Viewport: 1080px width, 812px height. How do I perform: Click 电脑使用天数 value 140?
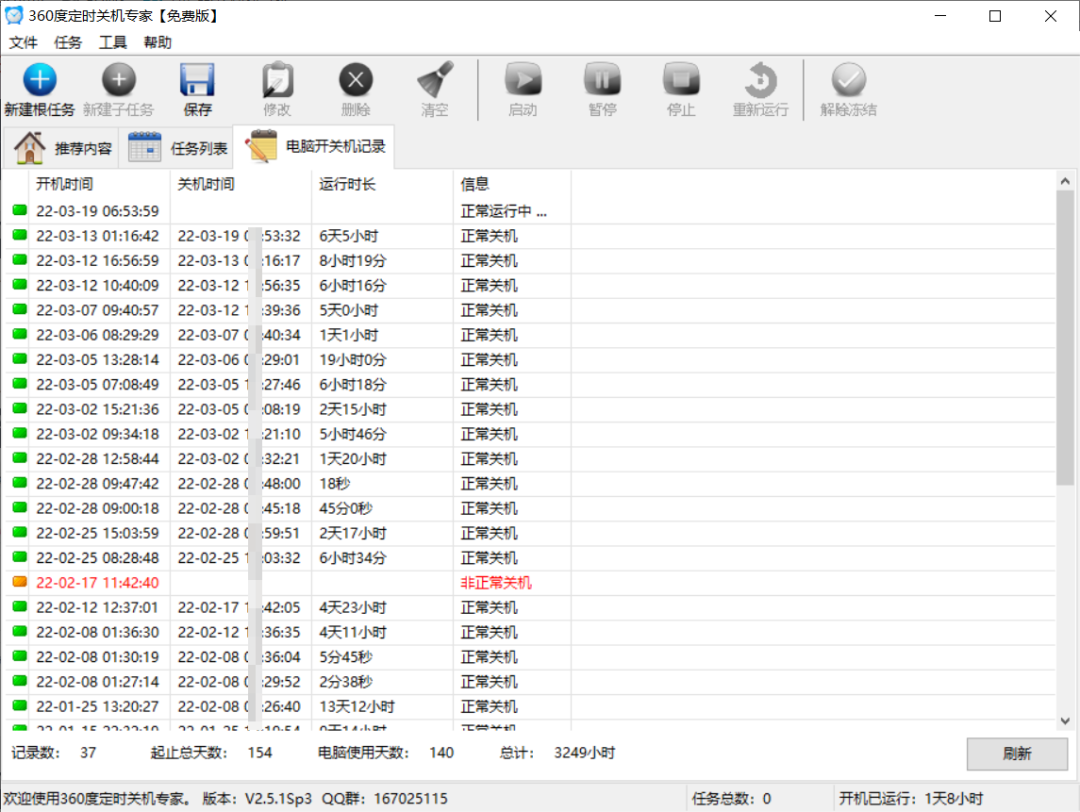[x=441, y=753]
